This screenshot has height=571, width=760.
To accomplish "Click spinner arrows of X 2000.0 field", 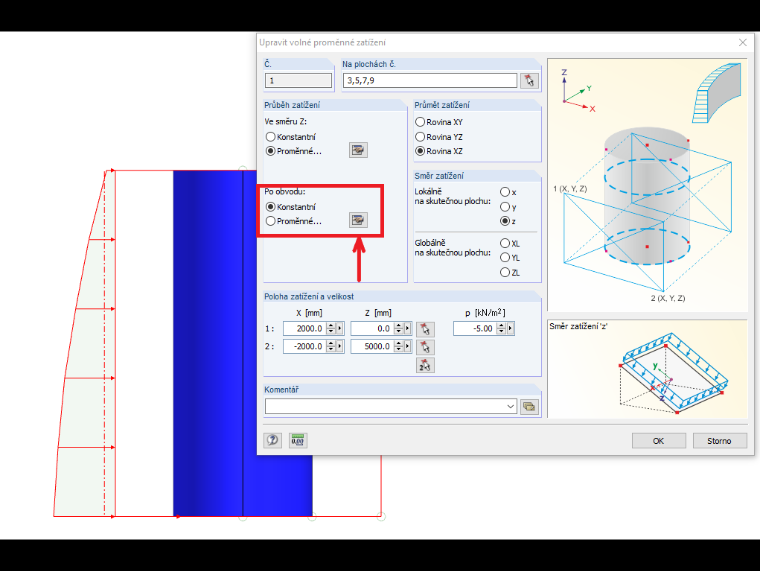I will pyautogui.click(x=331, y=329).
